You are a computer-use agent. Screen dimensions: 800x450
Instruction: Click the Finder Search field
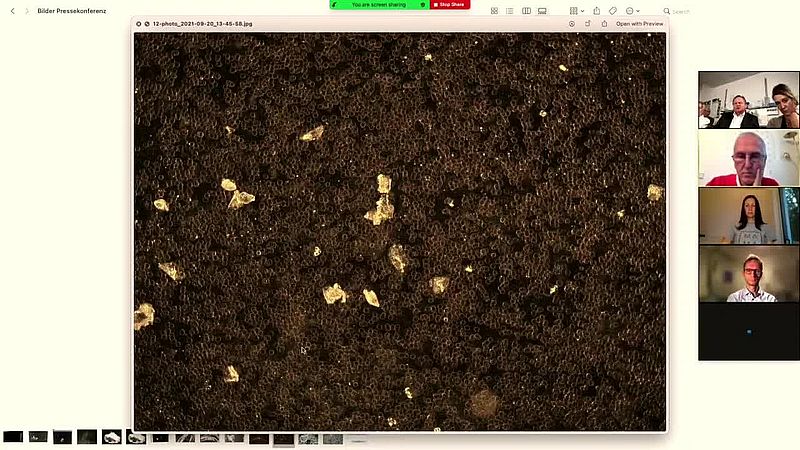[680, 11]
